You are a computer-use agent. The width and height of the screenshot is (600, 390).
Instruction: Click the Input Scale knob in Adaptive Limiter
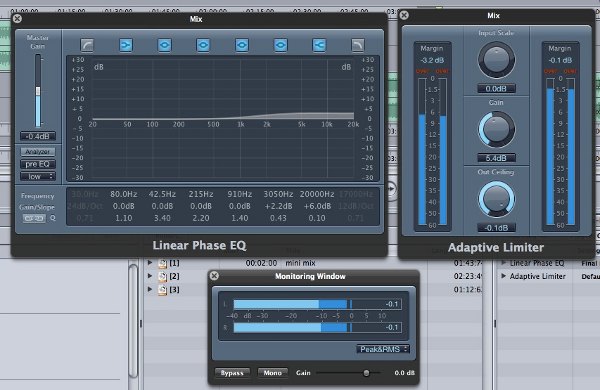pyautogui.click(x=496, y=60)
